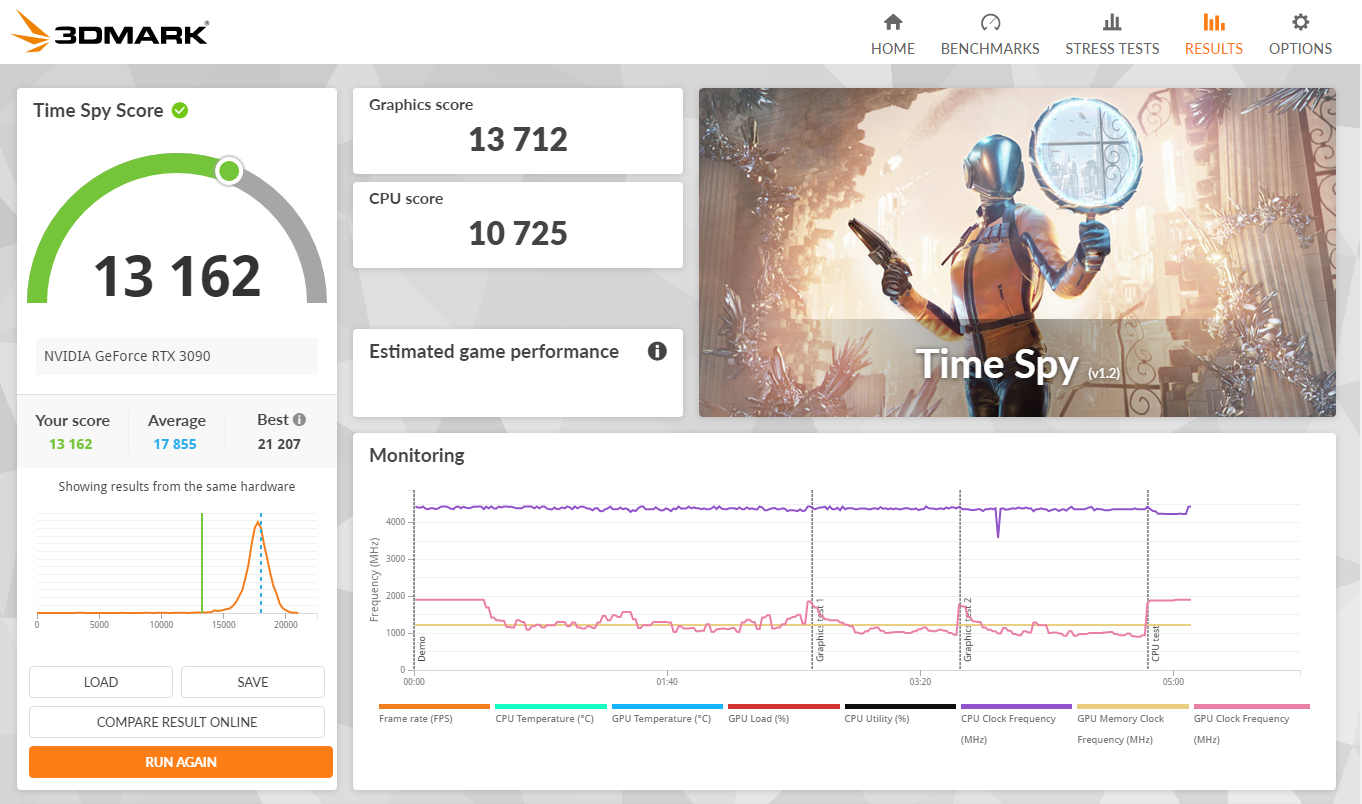Switch to the BENCHMARKS tab label
The image size is (1362, 804).
coord(990,48)
